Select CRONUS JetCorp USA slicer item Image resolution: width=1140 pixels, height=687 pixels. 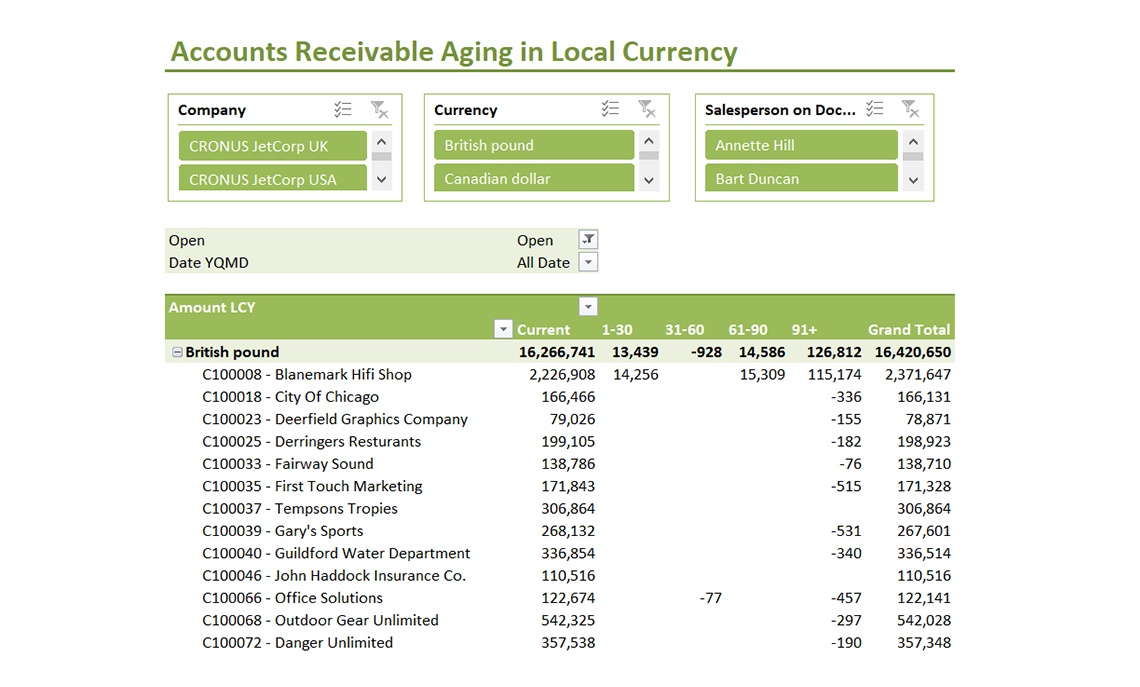(x=273, y=178)
